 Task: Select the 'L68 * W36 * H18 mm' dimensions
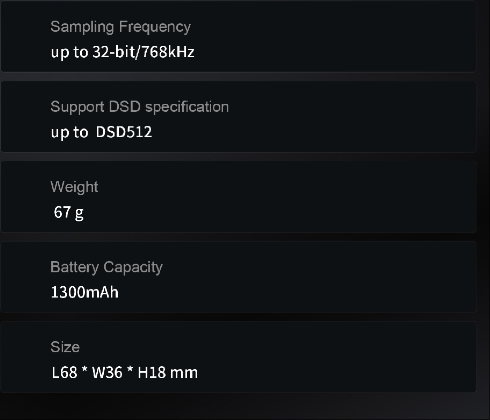click(x=125, y=372)
